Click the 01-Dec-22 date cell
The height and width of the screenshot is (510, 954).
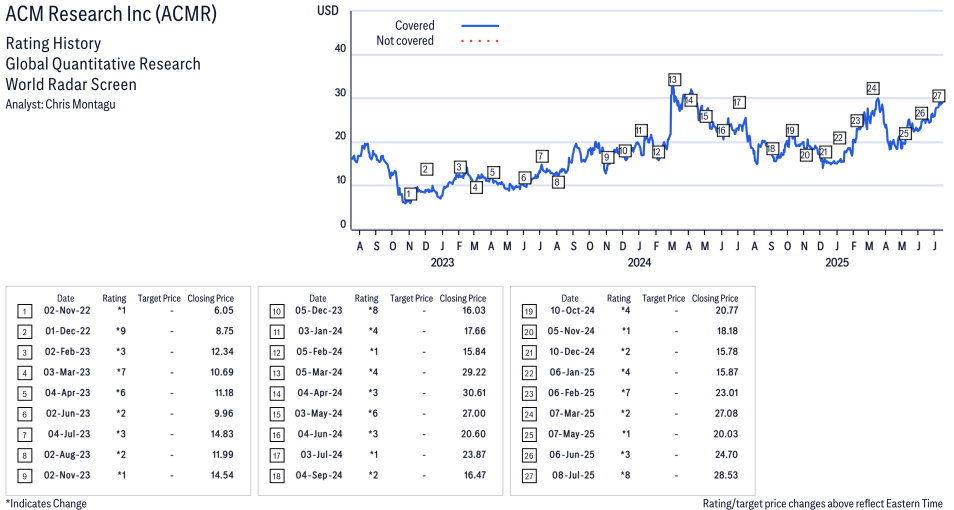point(67,331)
